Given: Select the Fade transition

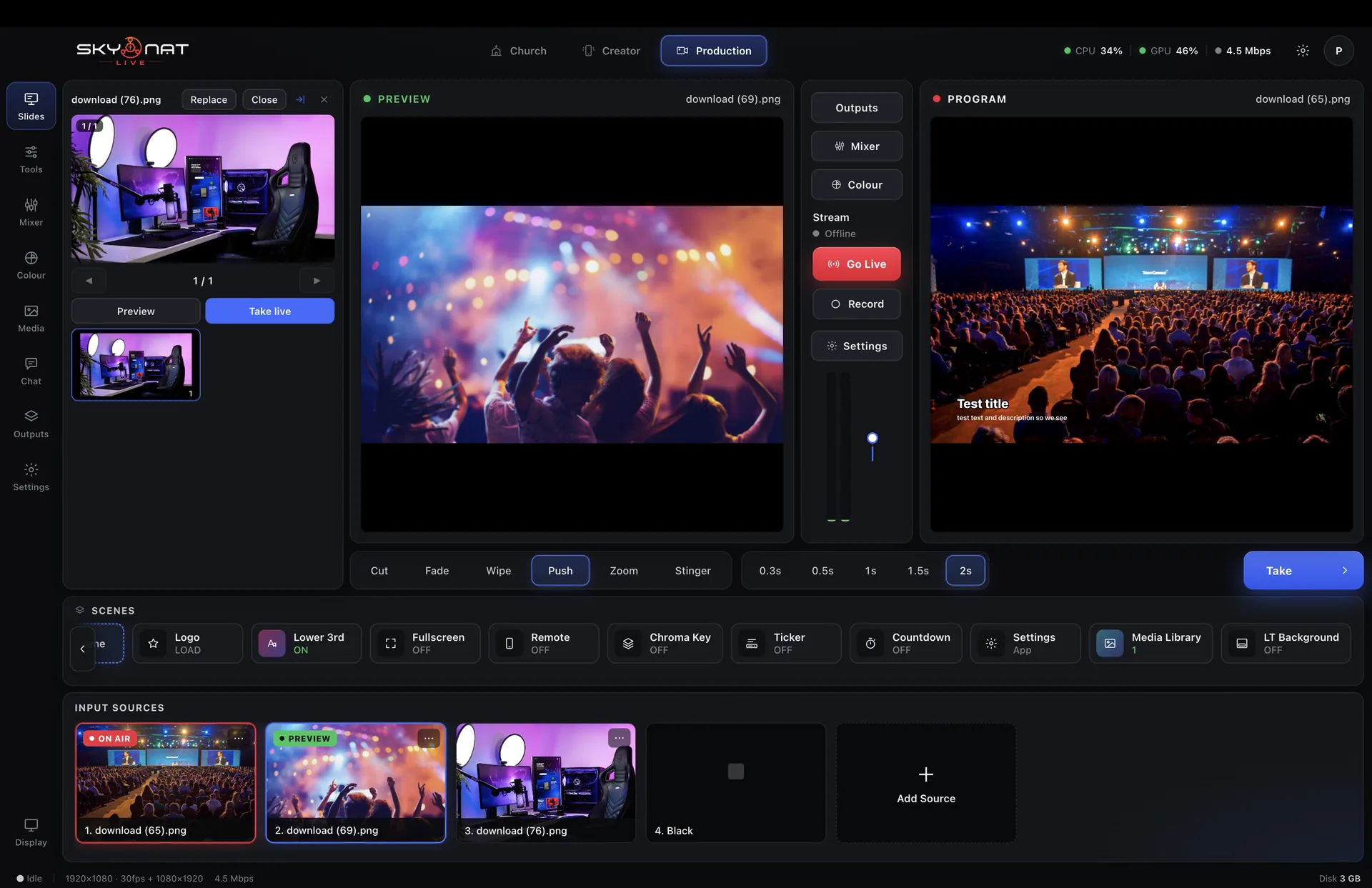Looking at the screenshot, I should point(437,571).
